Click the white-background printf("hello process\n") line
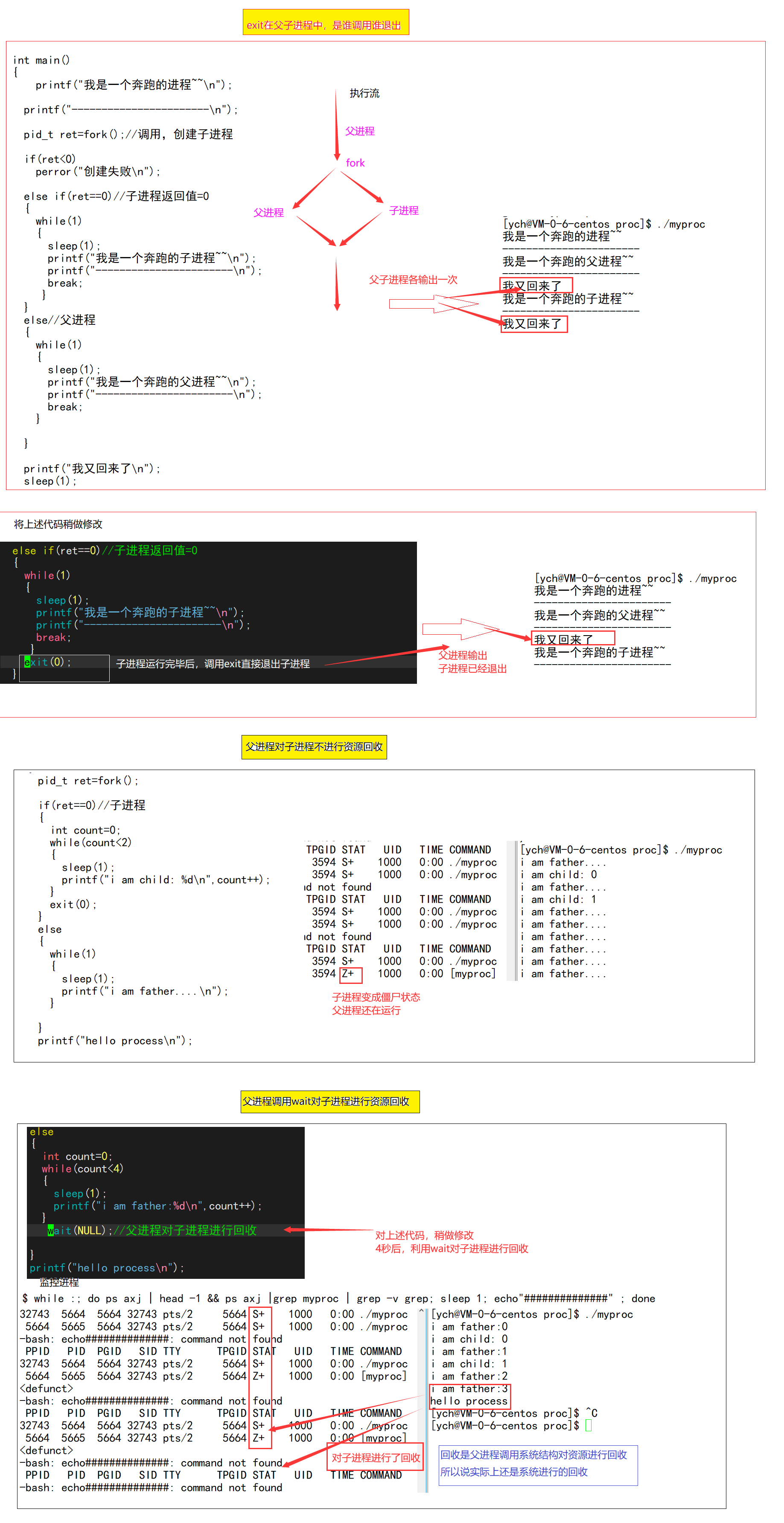Viewport: 784px width, 1523px height. coord(115,1041)
